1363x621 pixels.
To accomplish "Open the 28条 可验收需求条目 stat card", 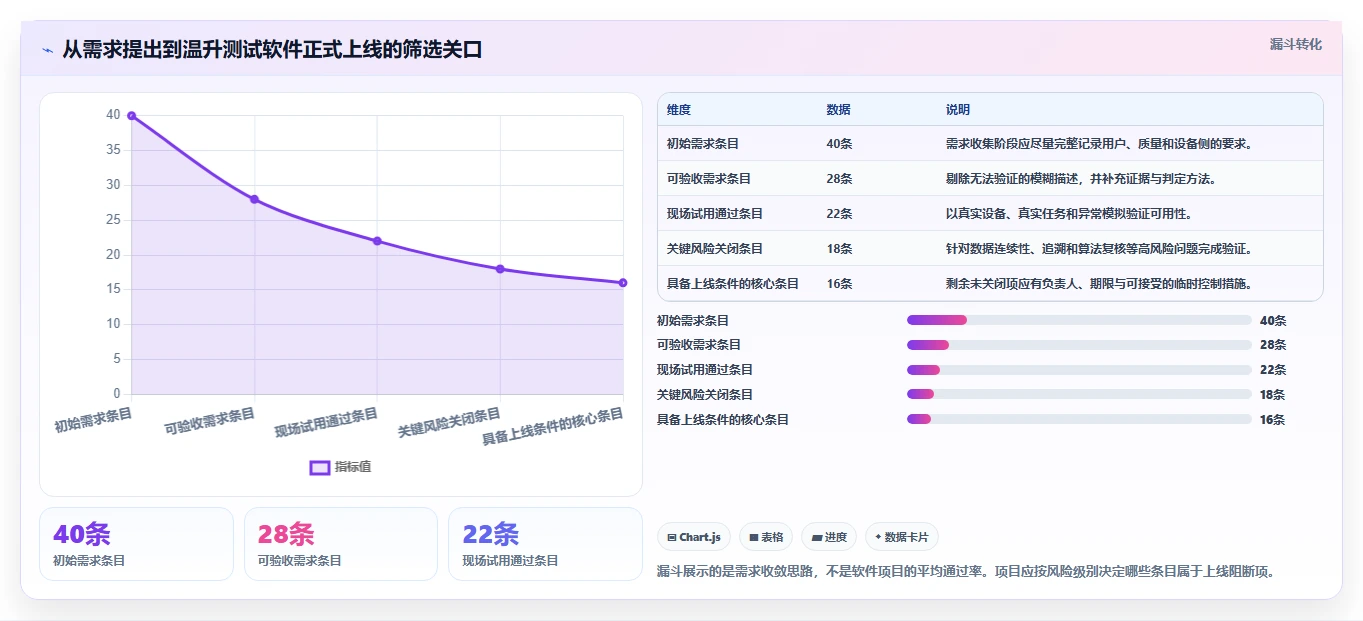I will (x=341, y=544).
